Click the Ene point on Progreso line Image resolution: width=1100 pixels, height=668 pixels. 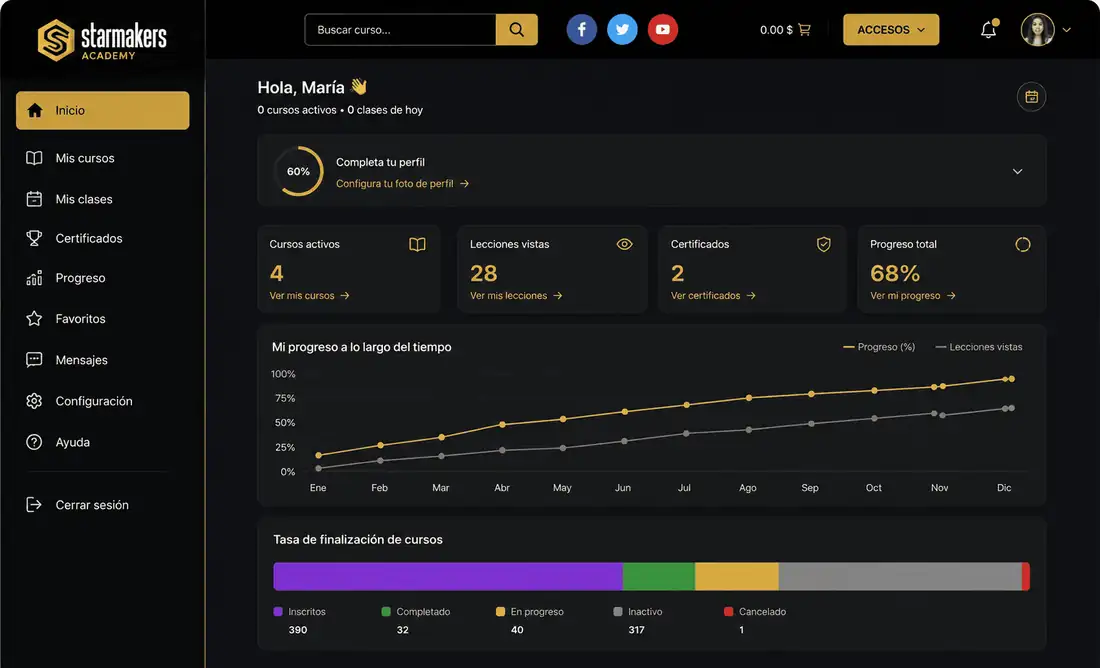tap(318, 455)
